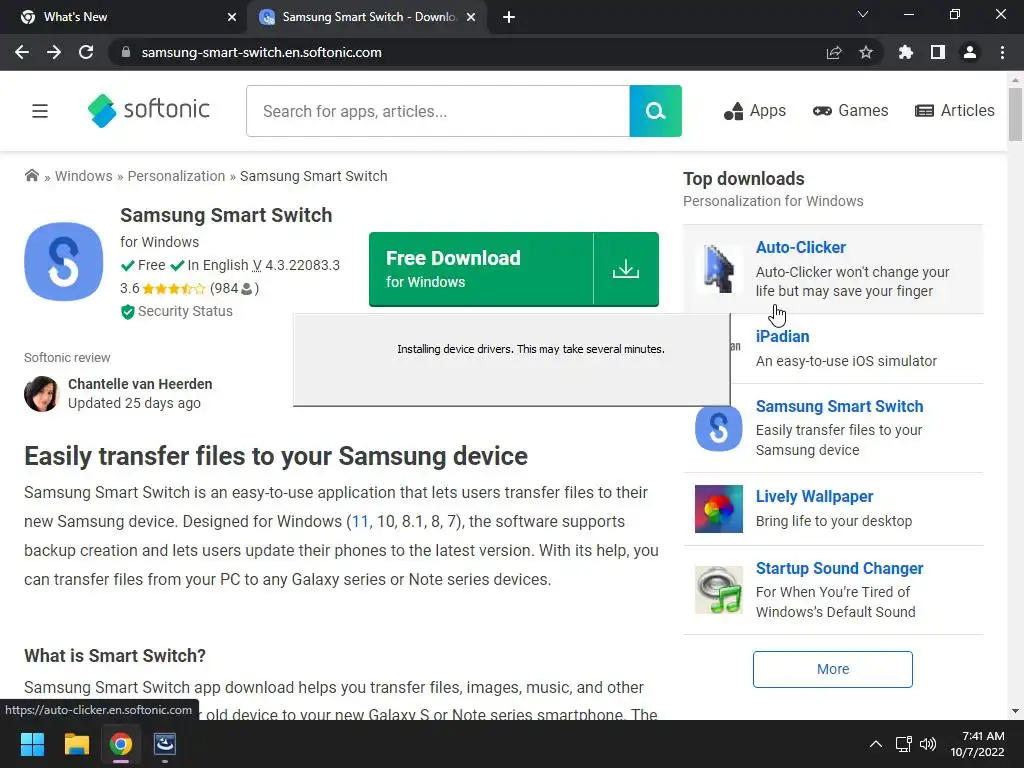This screenshot has width=1024, height=768.
Task: Click the address bar URL
Action: (261, 52)
